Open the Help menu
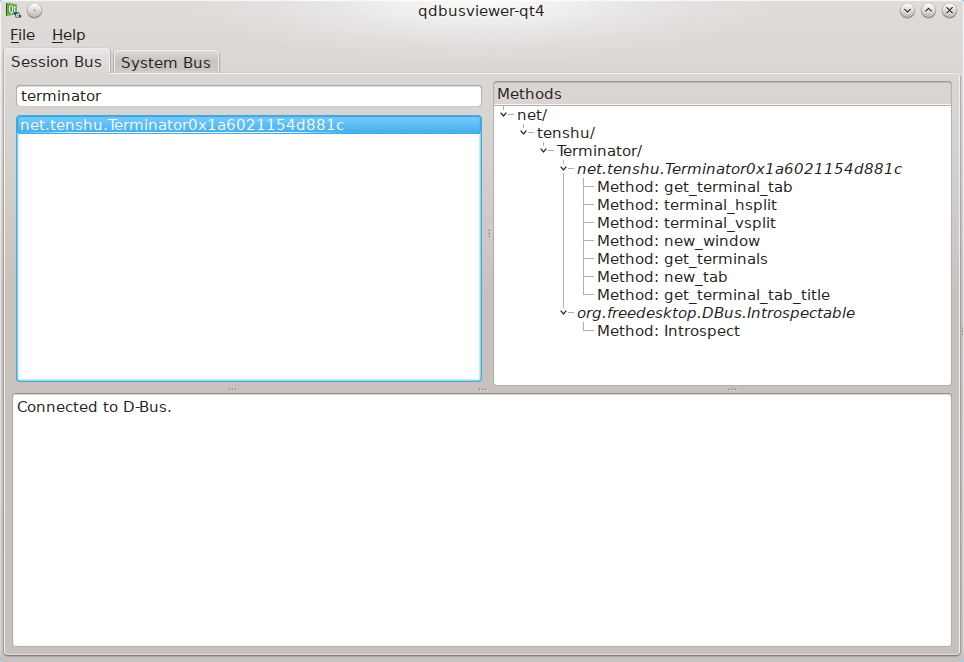The width and height of the screenshot is (964, 662). pyautogui.click(x=68, y=35)
